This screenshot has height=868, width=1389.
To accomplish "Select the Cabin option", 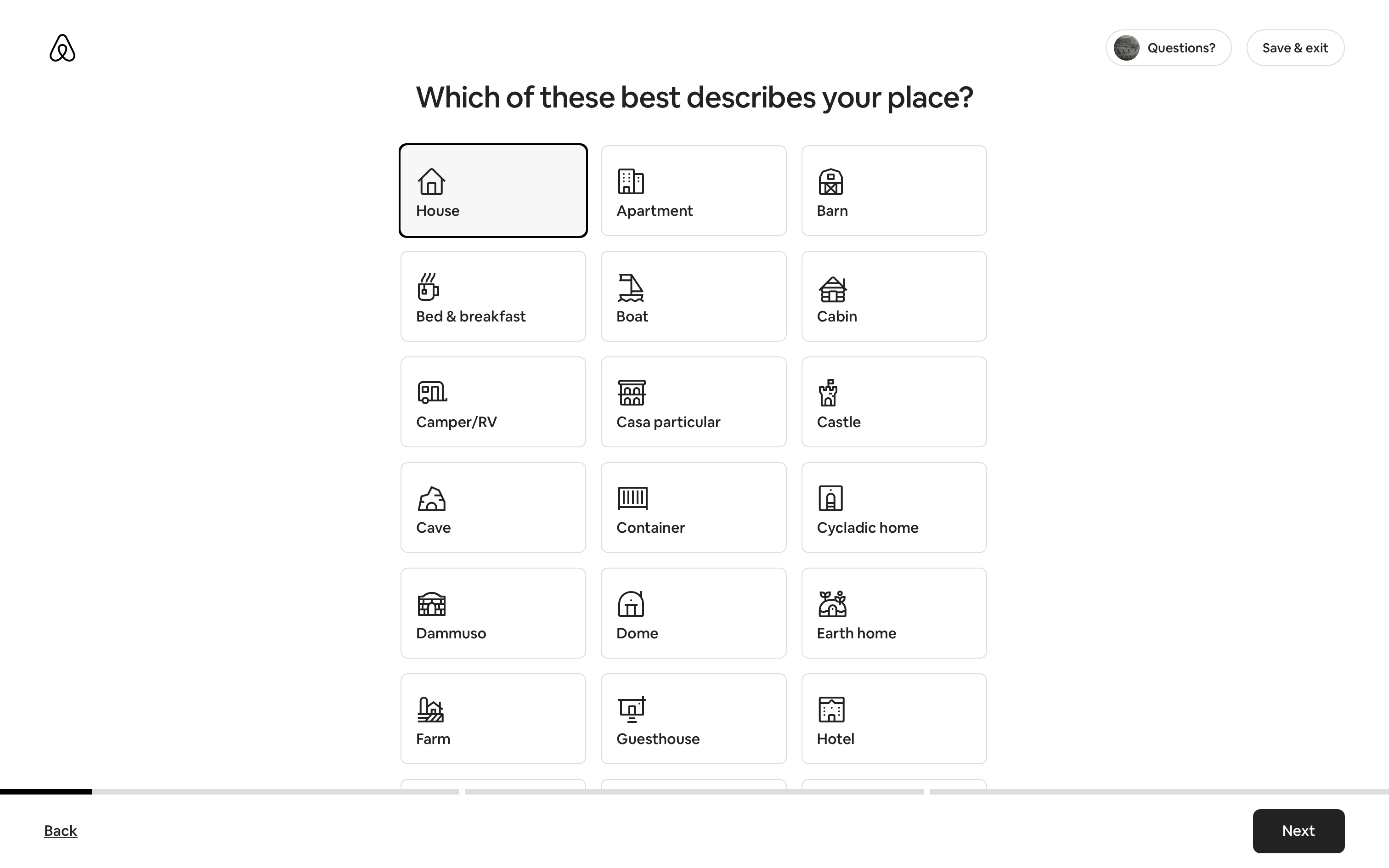I will pos(893,296).
